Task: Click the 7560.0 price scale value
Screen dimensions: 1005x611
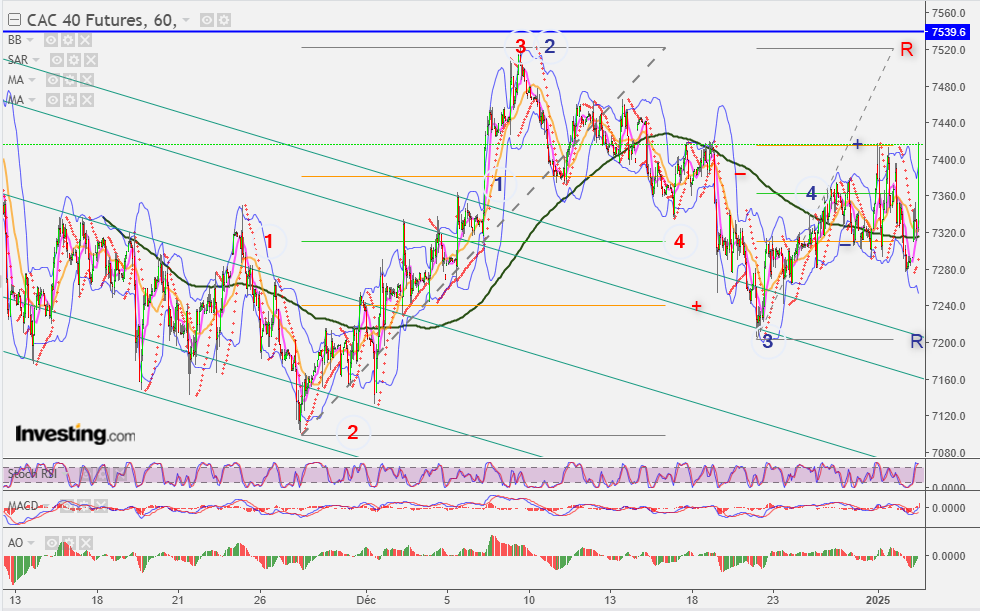Action: pos(949,13)
